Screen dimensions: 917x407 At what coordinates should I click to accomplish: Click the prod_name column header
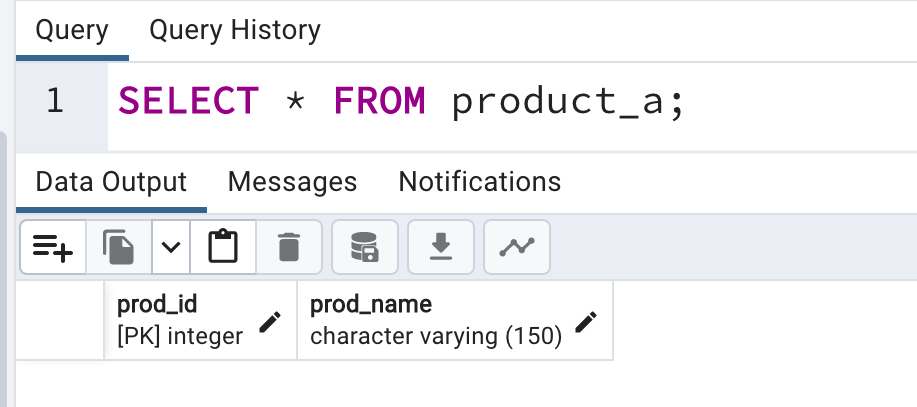pyautogui.click(x=455, y=320)
